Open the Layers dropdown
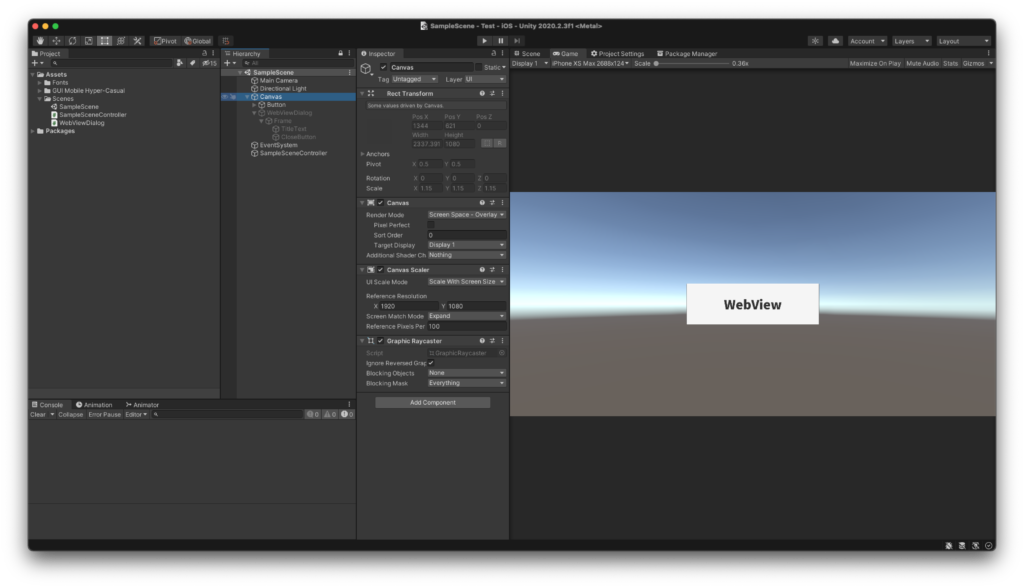Viewport: 1024px width, 588px height. coord(911,41)
